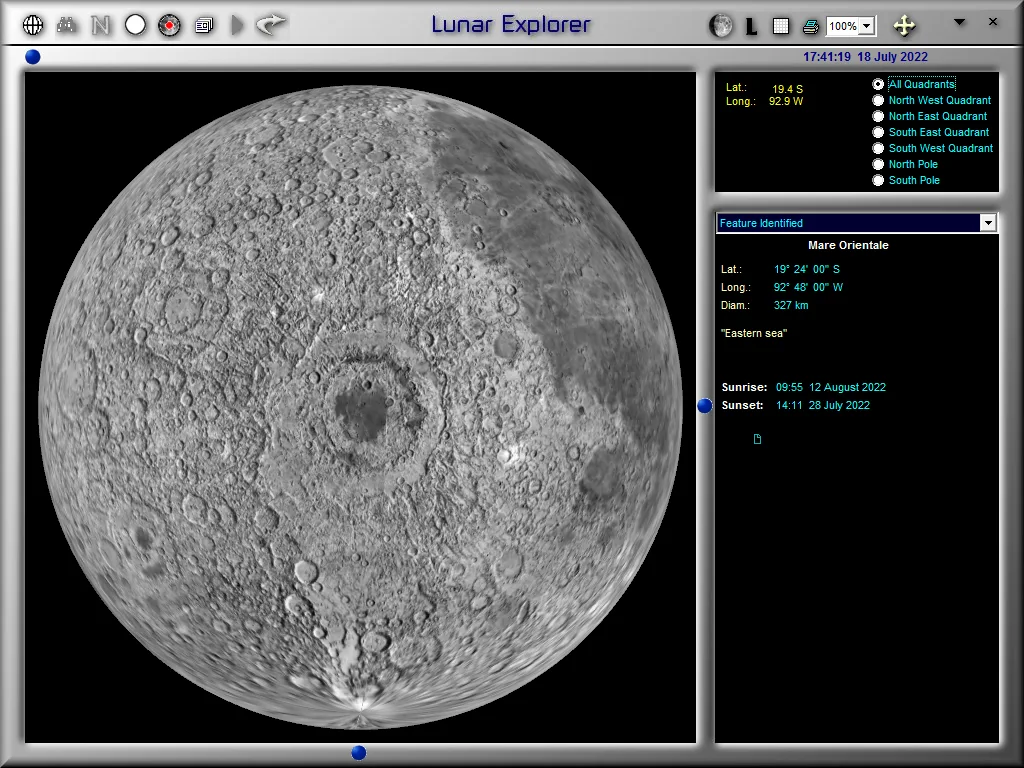Click Mare Orientale dark basin on map
The width and height of the screenshot is (1024, 768).
click(361, 413)
